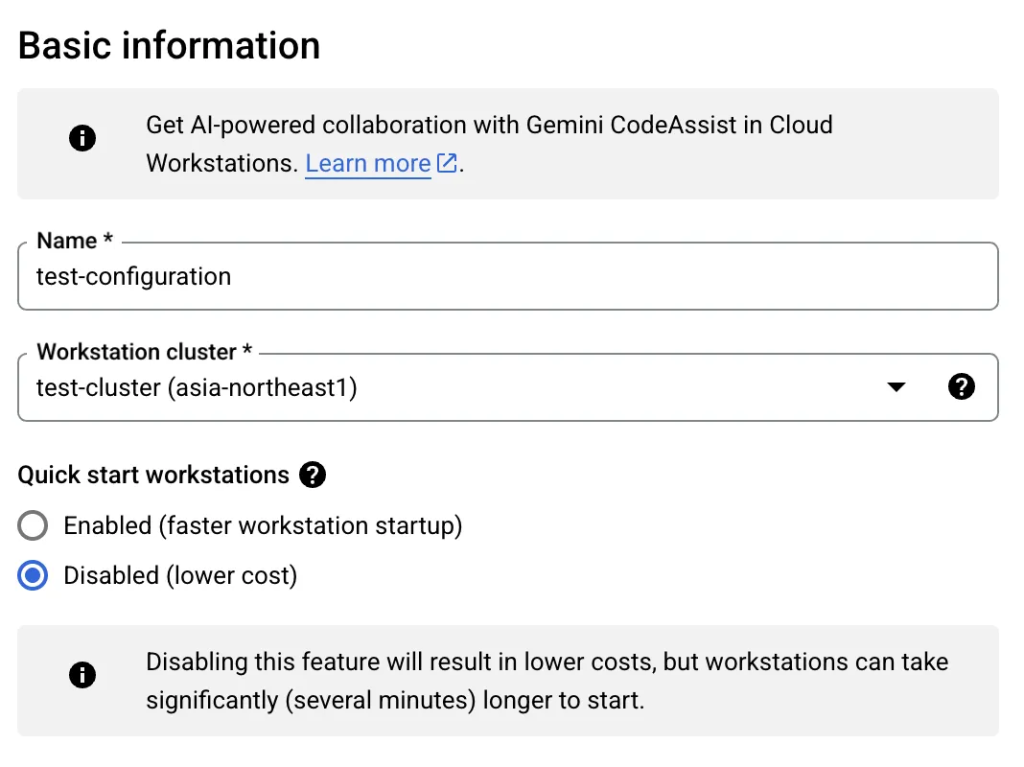Open the Learn more link
This screenshot has width=1024, height=767.
367,163
